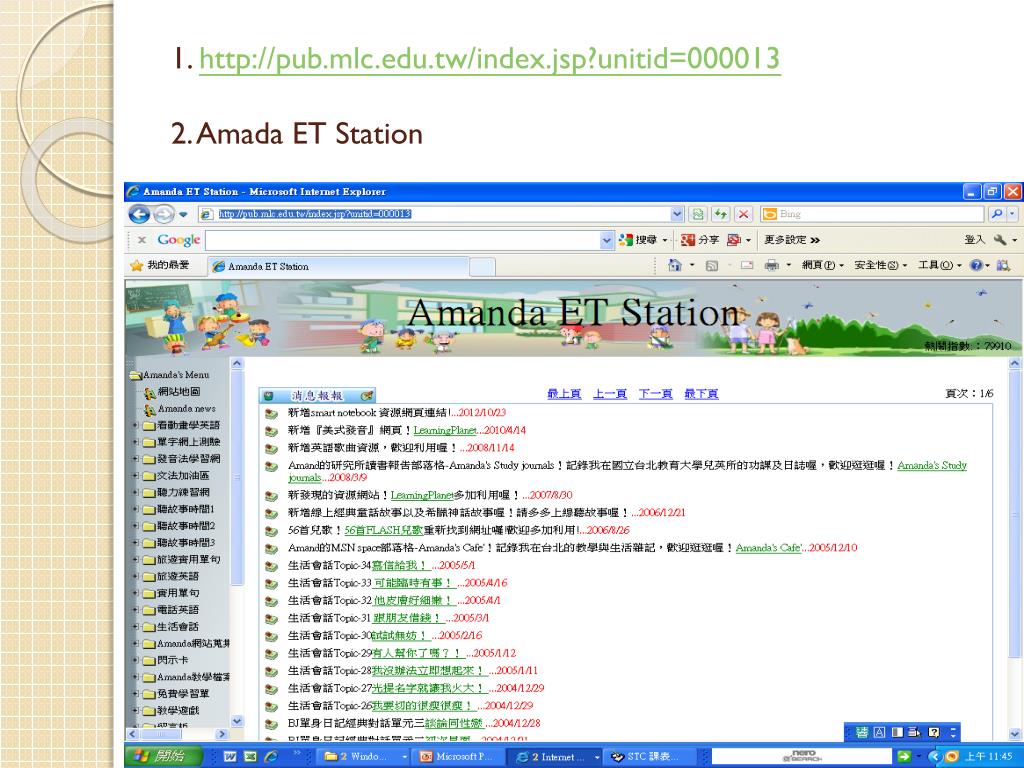Open the pub.mlc.edu.tw slide hyperlink
1024x768 pixels.
489,59
